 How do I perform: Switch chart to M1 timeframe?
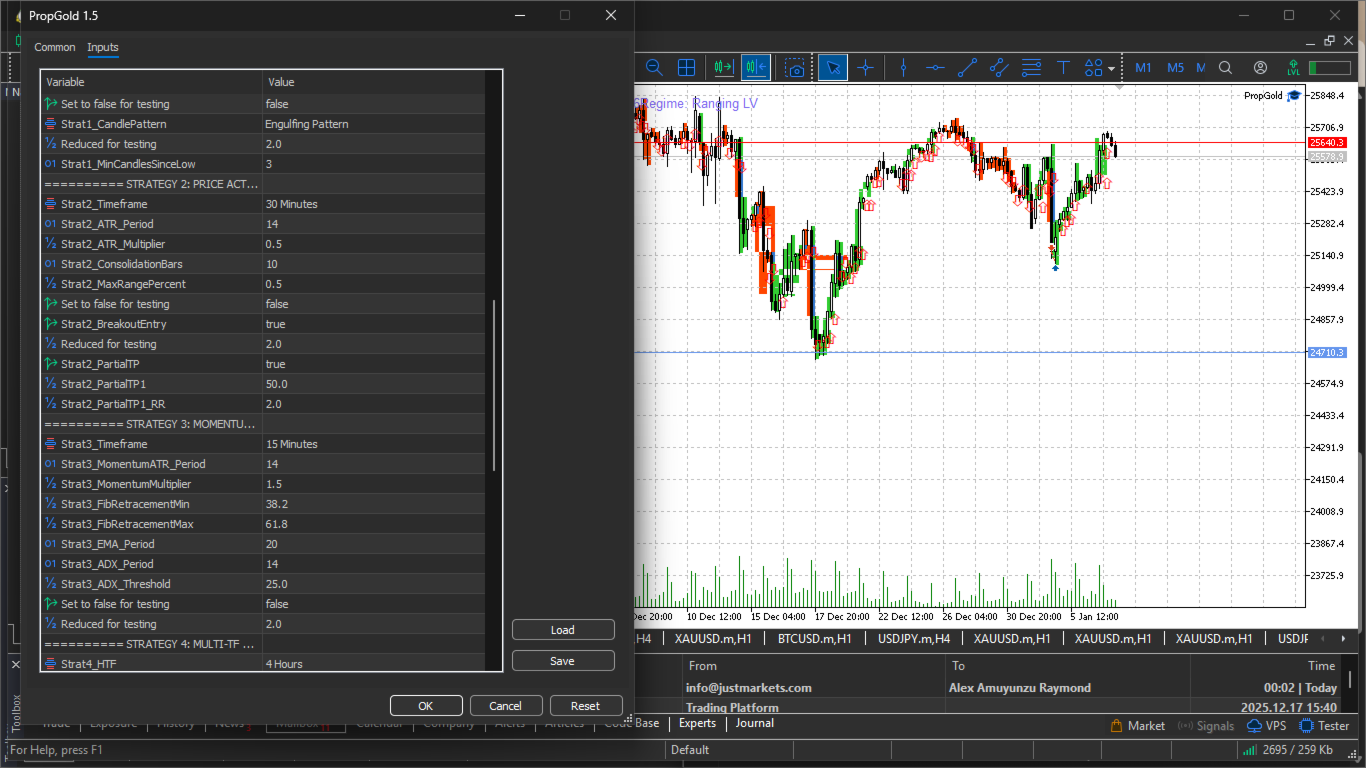point(1143,68)
